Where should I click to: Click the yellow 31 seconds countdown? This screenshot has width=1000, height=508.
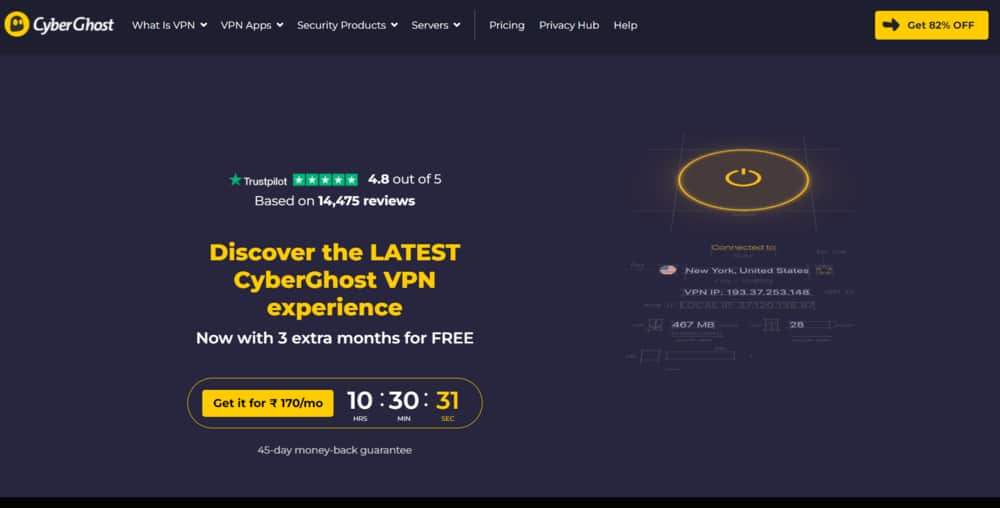point(447,400)
